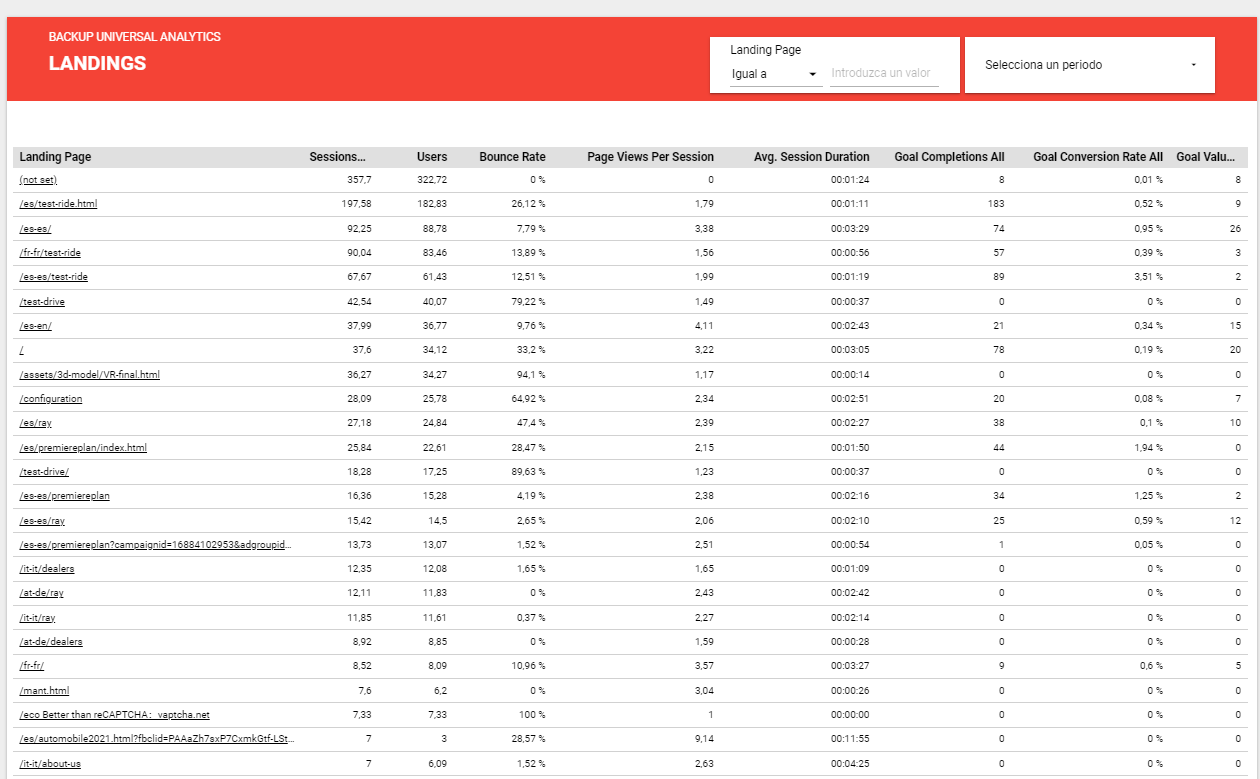Sort by Page Views Per Session header

point(650,157)
